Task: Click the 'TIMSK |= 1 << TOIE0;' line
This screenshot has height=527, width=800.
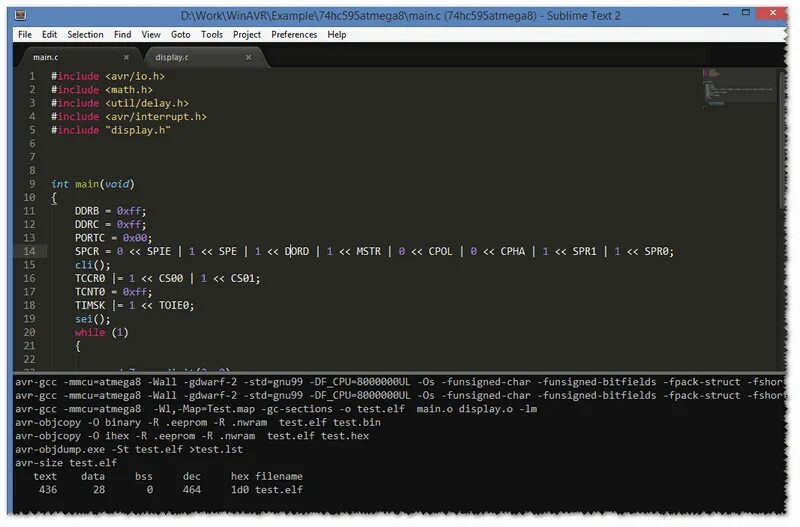Action: [x=134, y=305]
